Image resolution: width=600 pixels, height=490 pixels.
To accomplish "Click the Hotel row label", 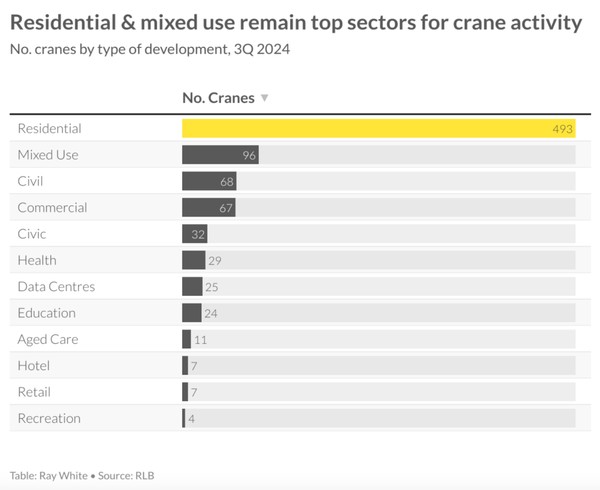I will [x=33, y=366].
